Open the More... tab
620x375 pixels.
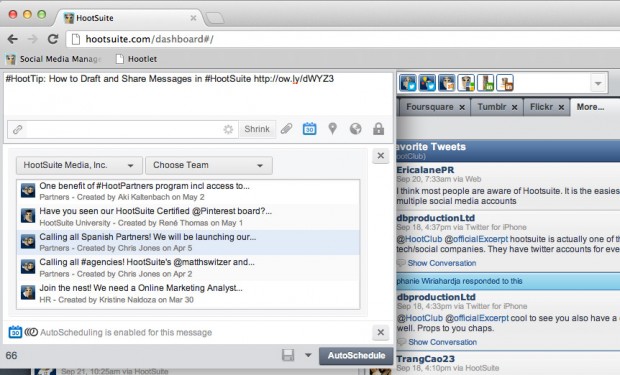[x=590, y=107]
